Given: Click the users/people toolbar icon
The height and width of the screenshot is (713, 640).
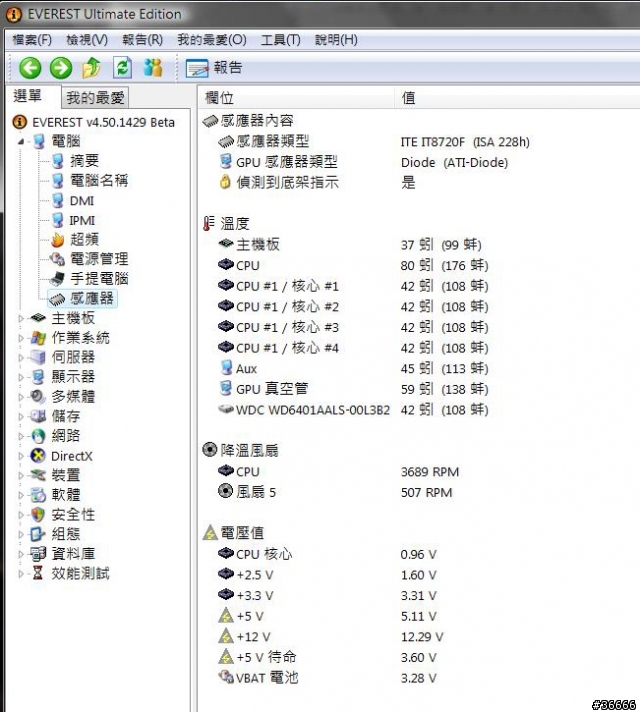Looking at the screenshot, I should click(153, 68).
